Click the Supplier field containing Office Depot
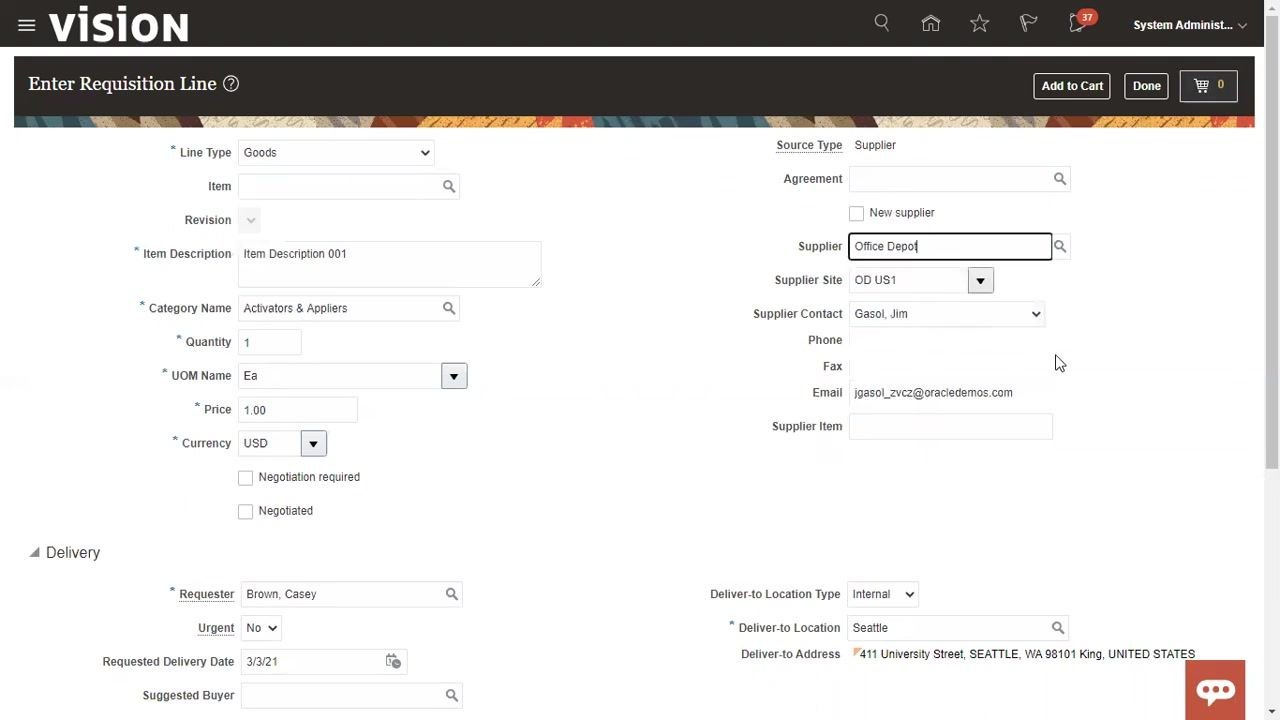 (950, 246)
